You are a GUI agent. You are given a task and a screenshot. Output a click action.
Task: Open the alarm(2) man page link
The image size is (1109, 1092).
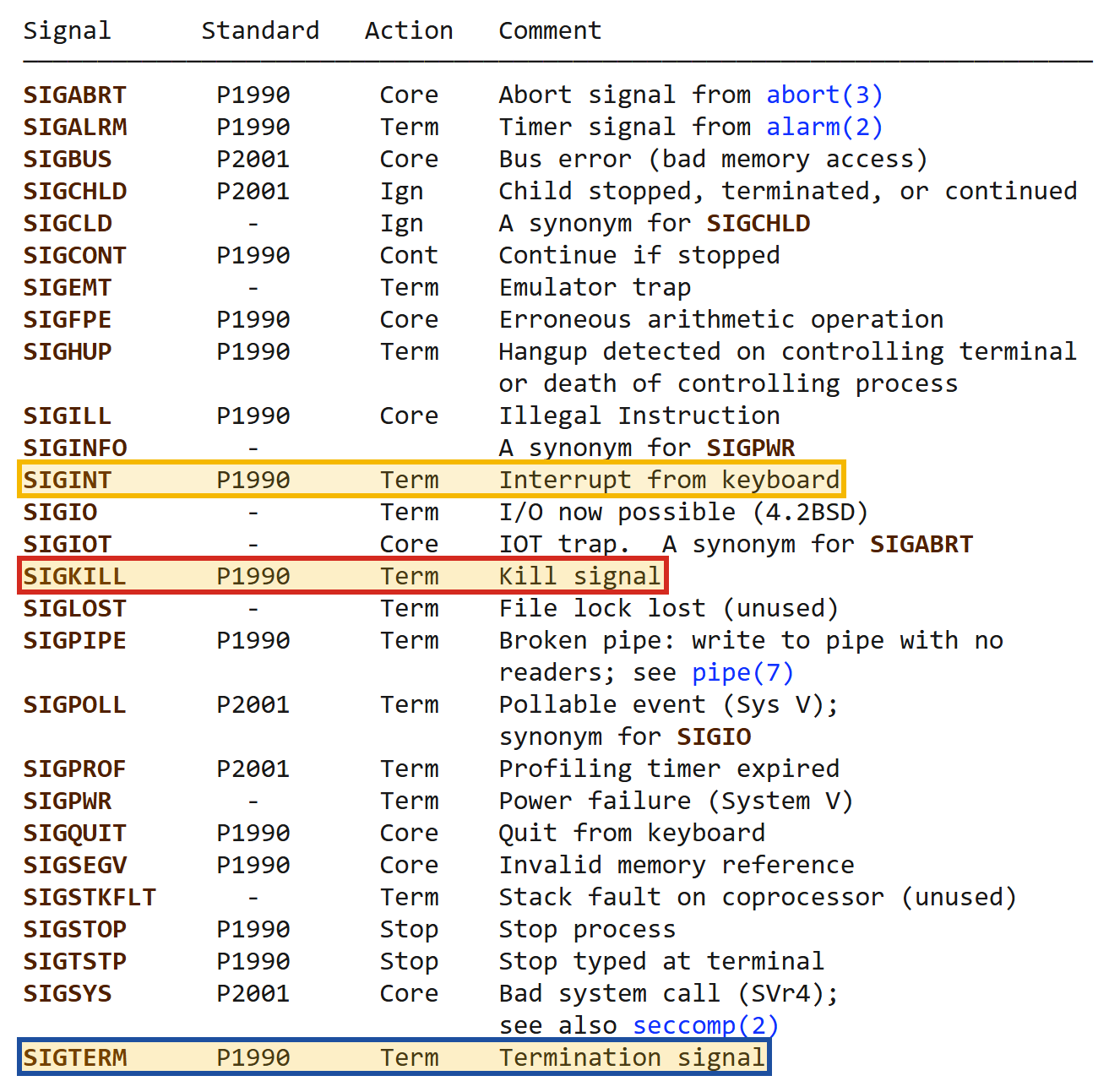tap(824, 127)
